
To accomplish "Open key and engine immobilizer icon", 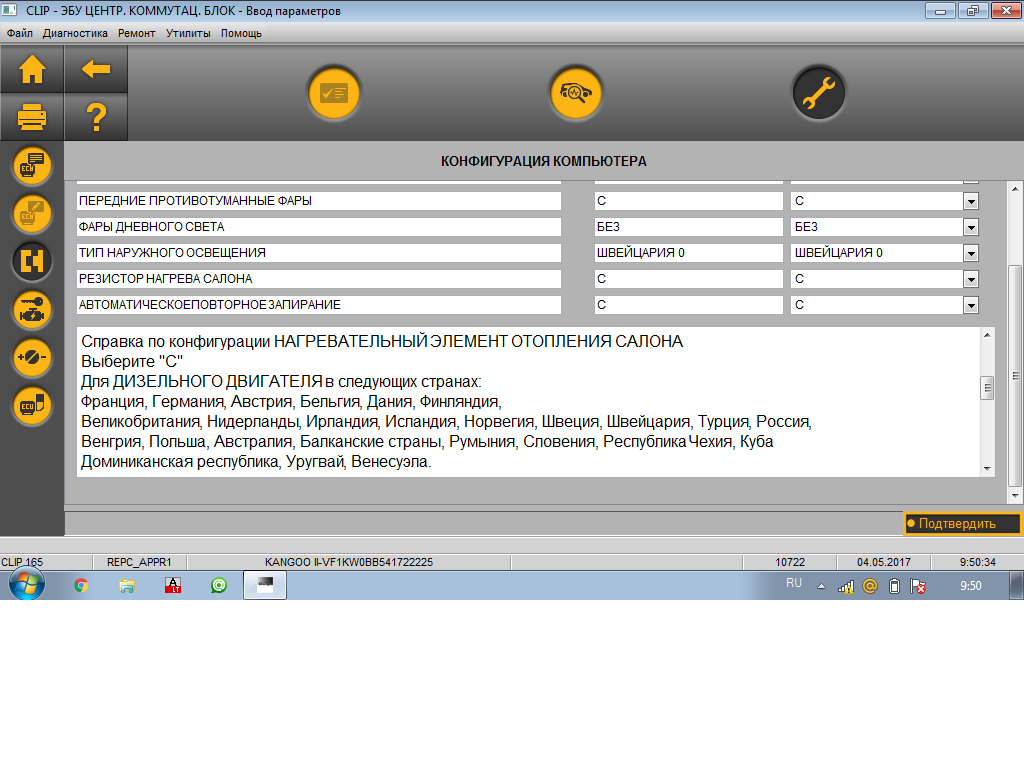I will (x=32, y=310).
